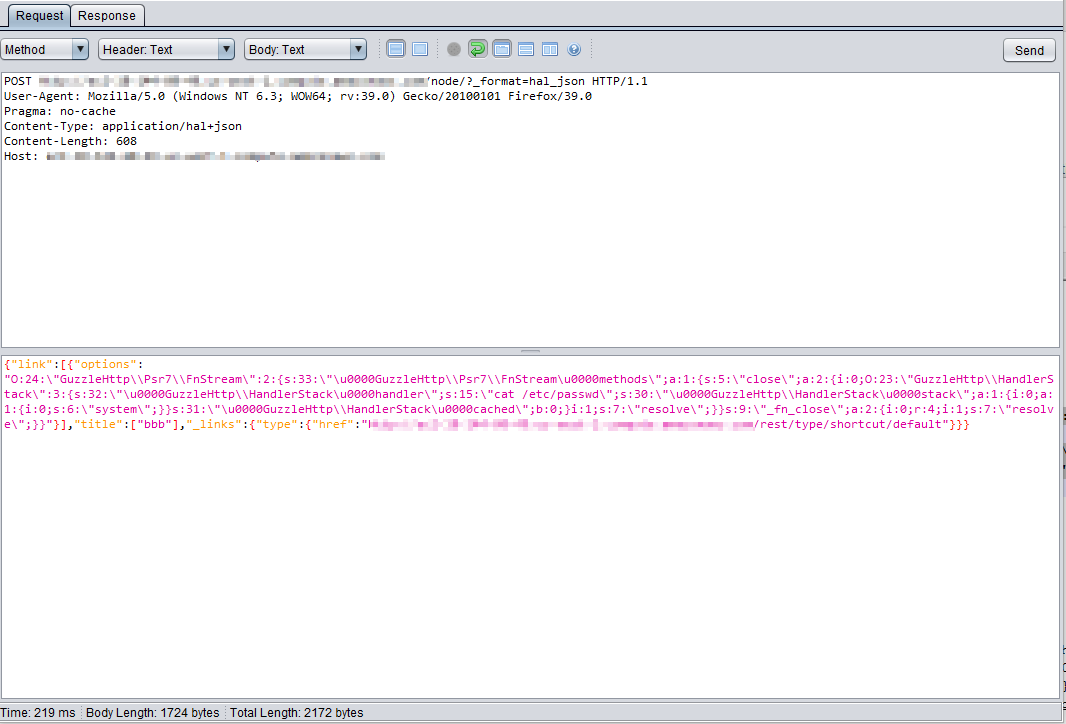The image size is (1066, 724).
Task: Select the tabbed request/response layout icon
Action: tap(502, 49)
